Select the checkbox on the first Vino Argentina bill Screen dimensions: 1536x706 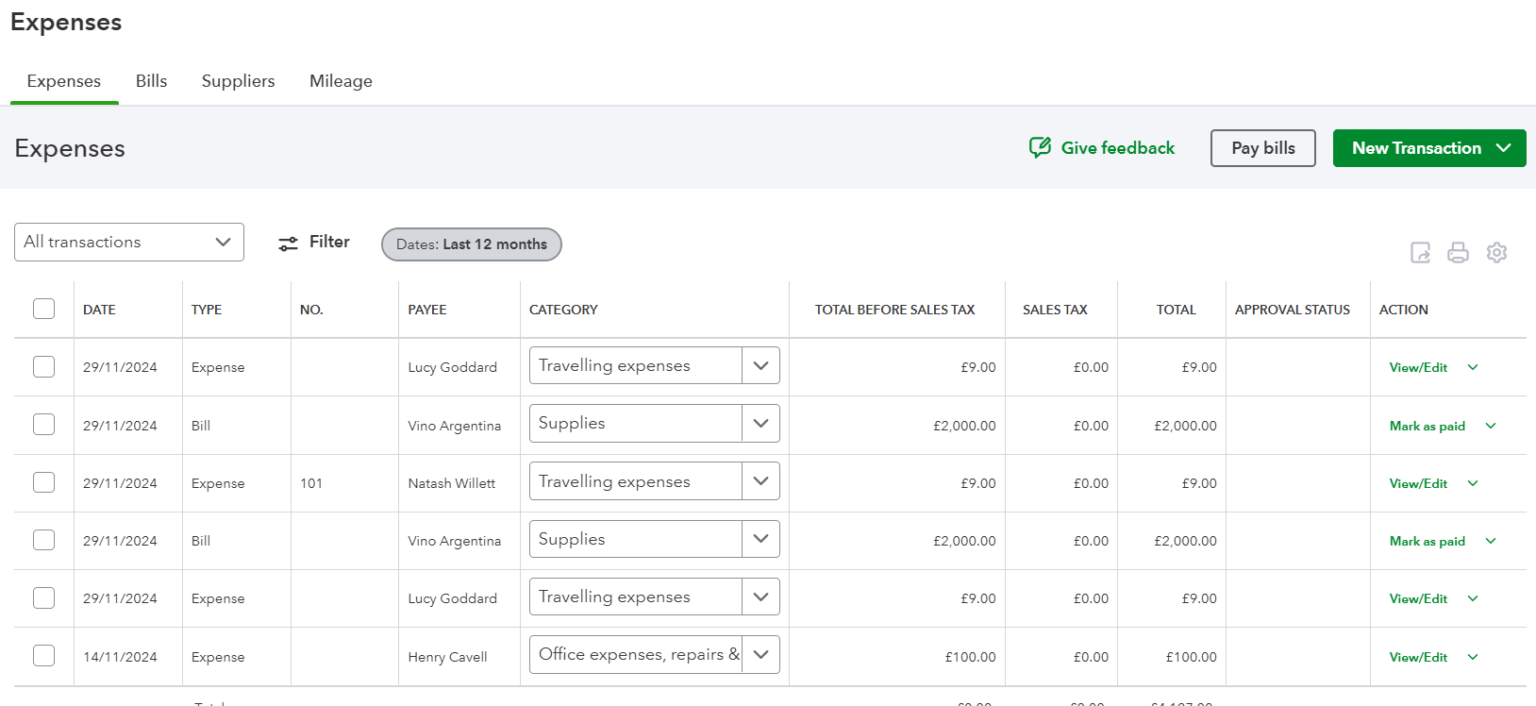(44, 424)
